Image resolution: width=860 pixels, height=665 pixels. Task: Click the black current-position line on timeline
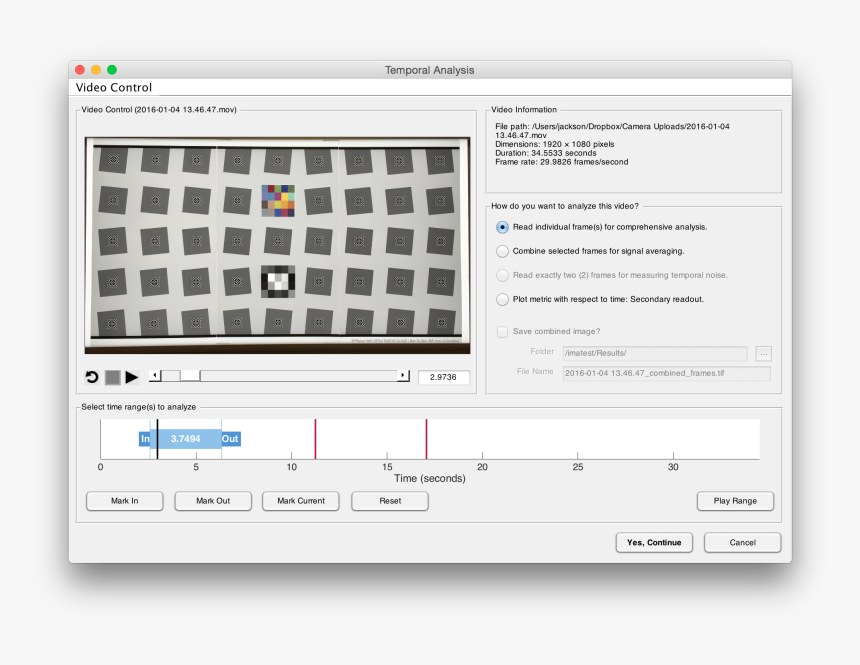click(157, 439)
